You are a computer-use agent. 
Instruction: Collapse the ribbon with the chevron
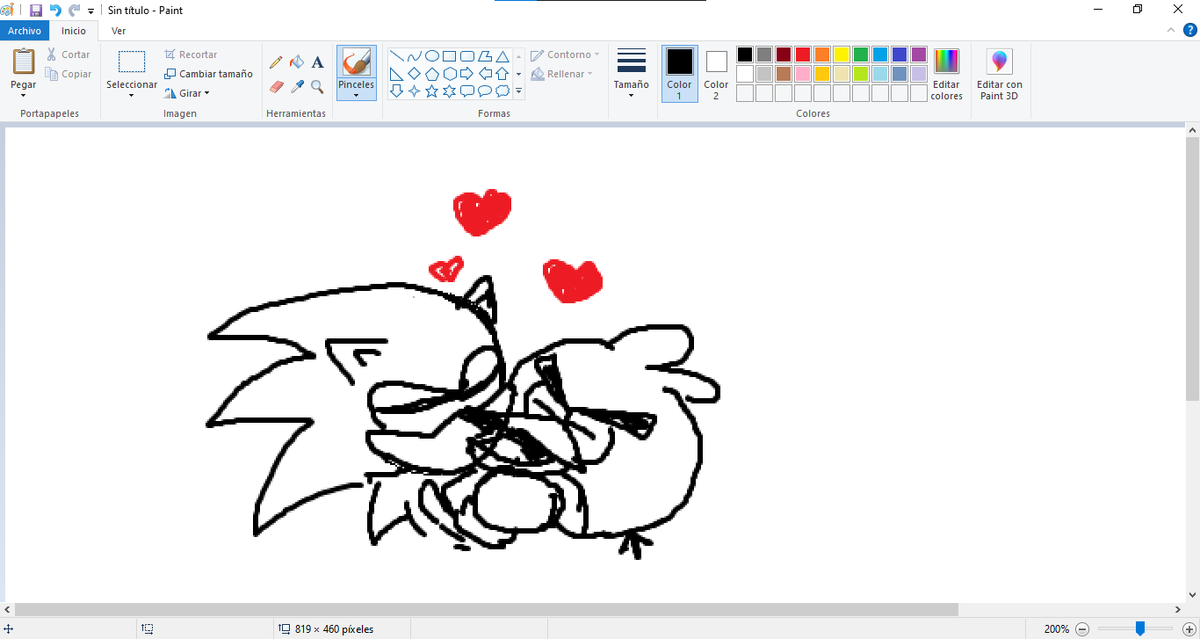1173,31
